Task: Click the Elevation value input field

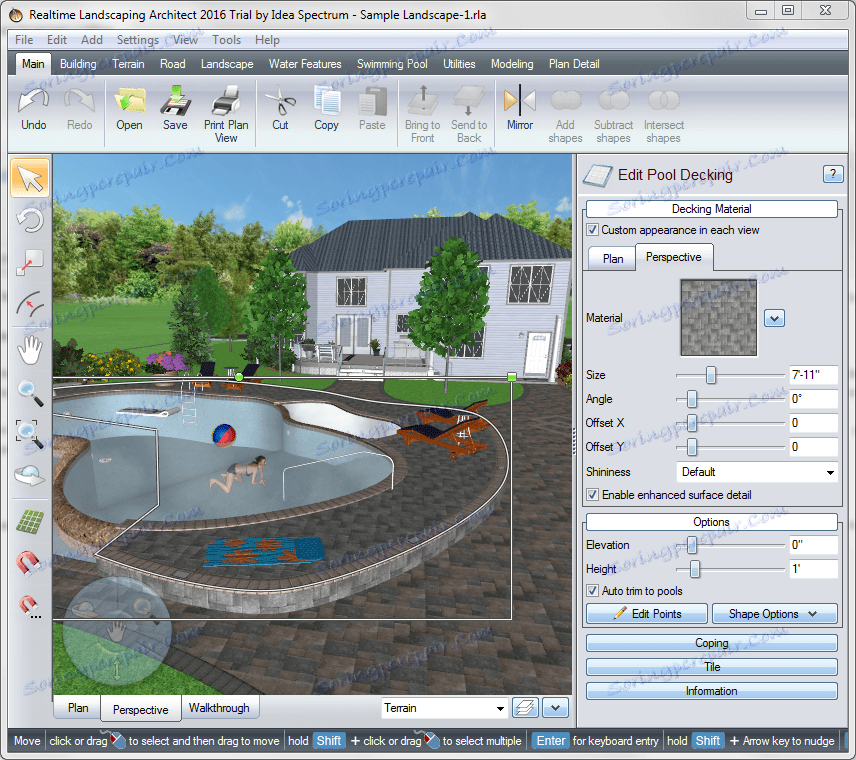Action: (x=813, y=545)
